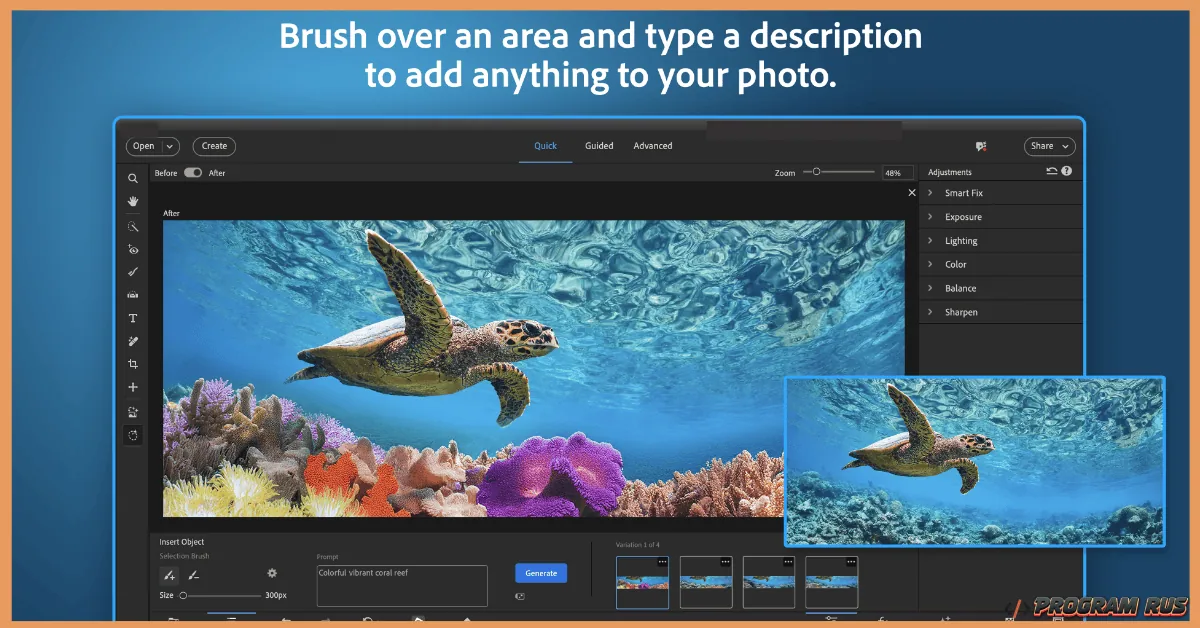Select the first variation thumbnail
The image size is (1200, 628).
(x=641, y=582)
